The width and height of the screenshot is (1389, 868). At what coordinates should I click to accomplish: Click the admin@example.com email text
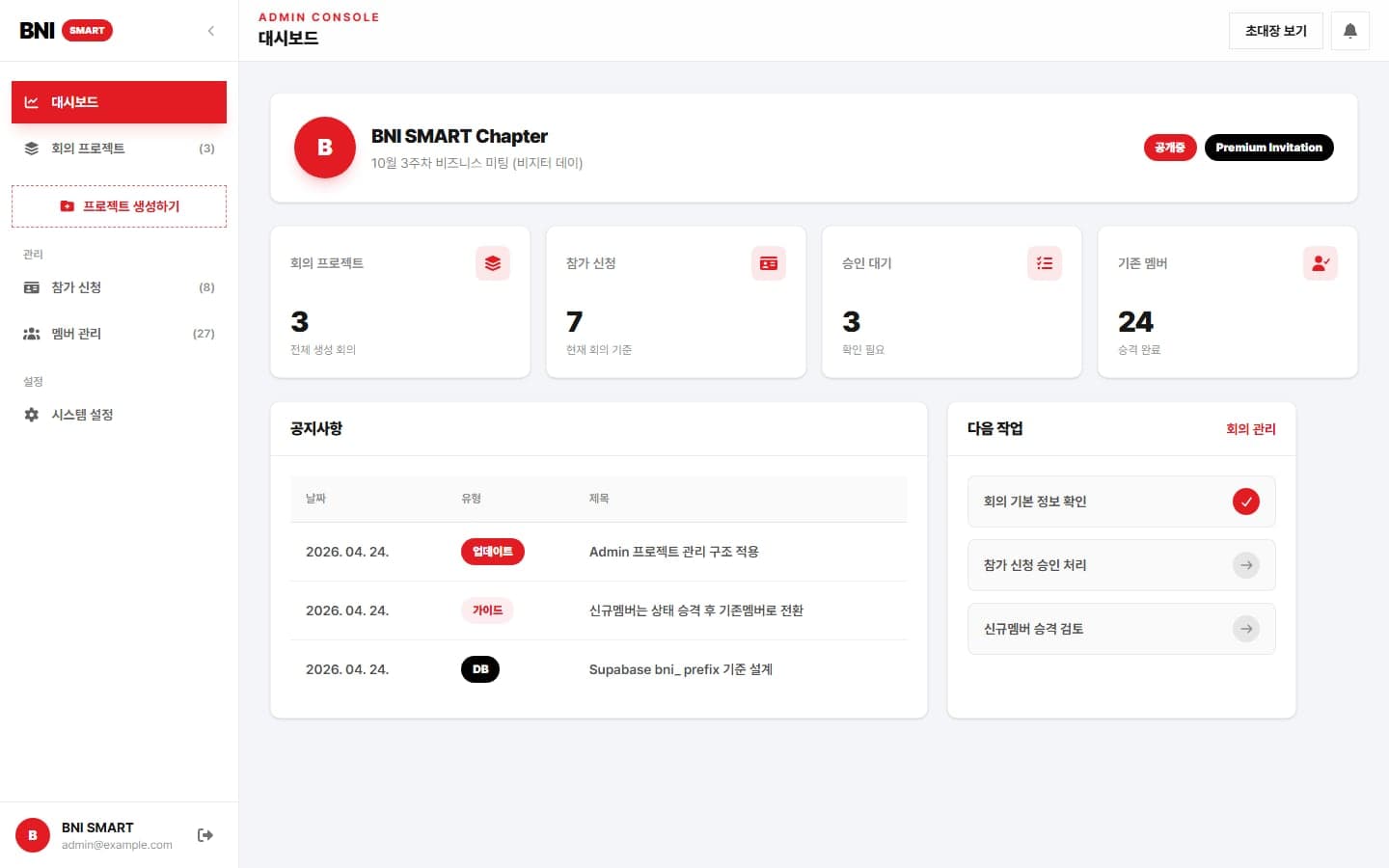point(117,845)
